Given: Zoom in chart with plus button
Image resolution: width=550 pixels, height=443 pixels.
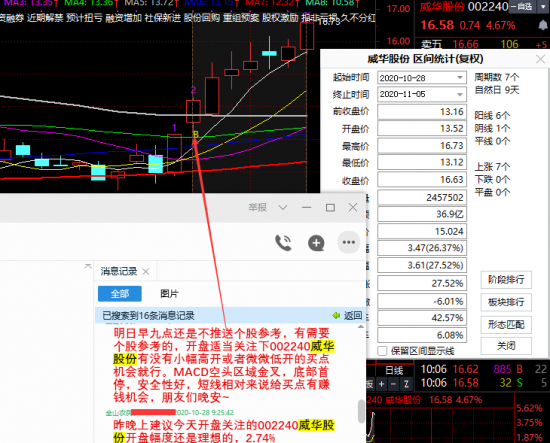Looking at the screenshot, I should 382,384.
